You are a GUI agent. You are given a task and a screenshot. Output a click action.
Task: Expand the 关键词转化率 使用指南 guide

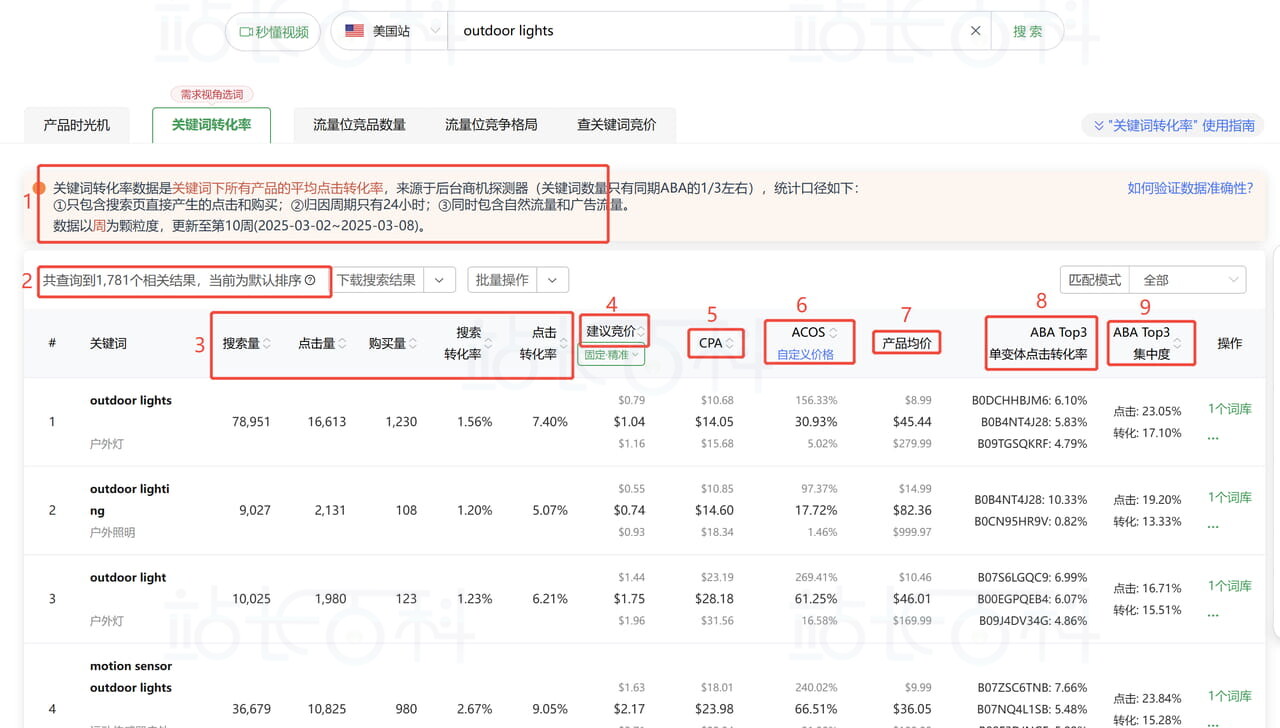click(1171, 125)
